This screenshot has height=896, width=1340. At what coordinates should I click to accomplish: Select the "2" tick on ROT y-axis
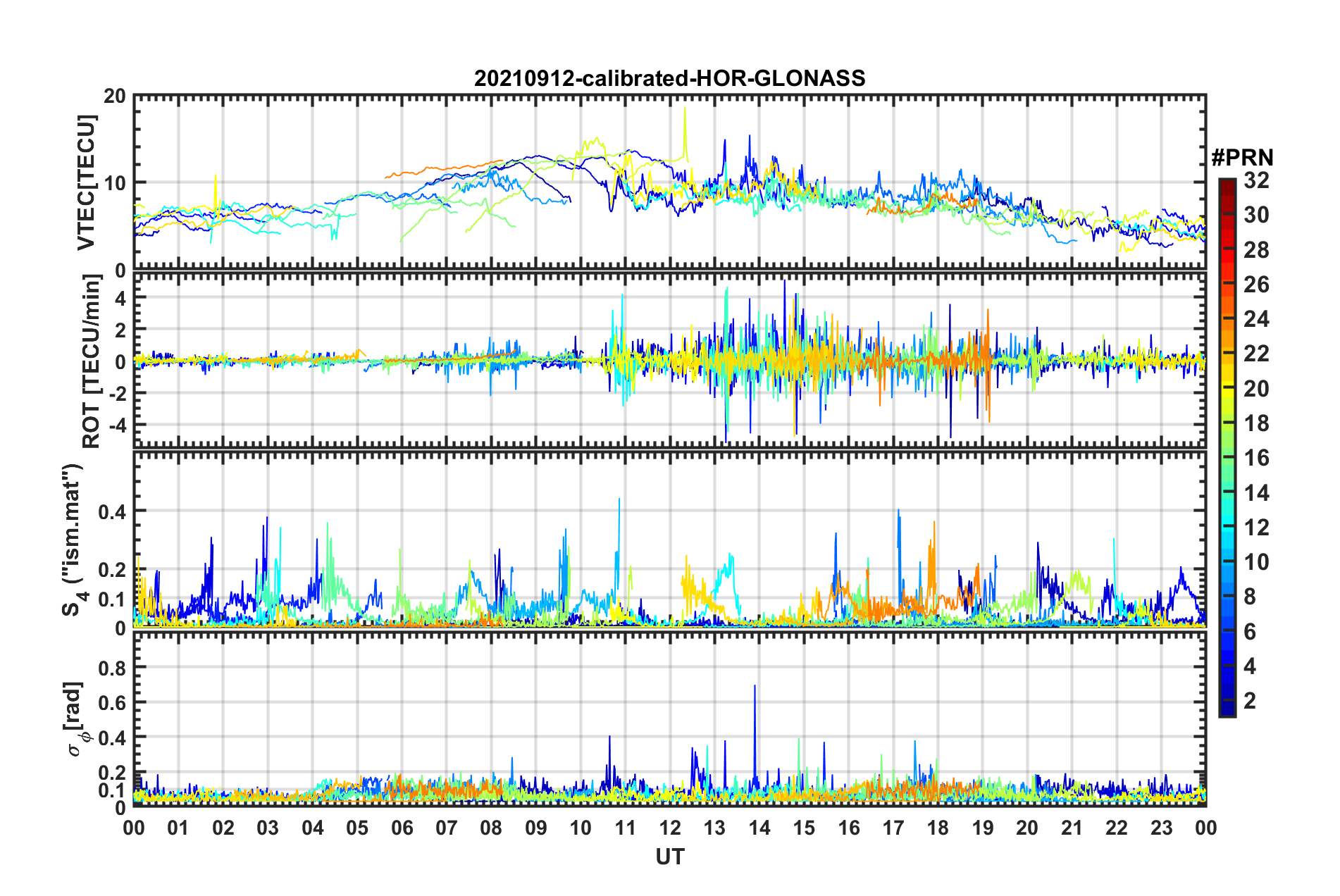click(120, 330)
